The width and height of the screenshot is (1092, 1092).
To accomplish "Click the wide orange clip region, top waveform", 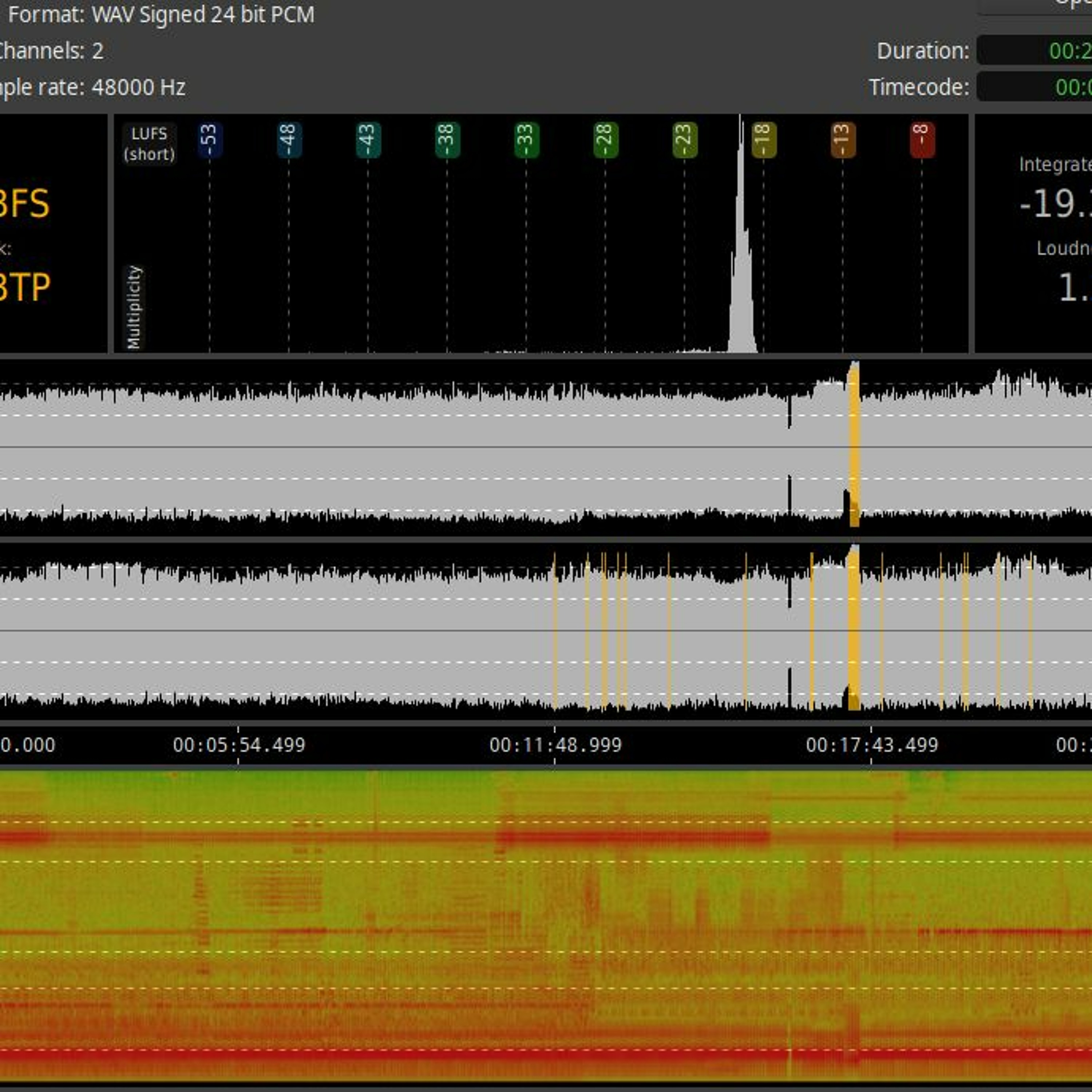I will tap(855, 447).
